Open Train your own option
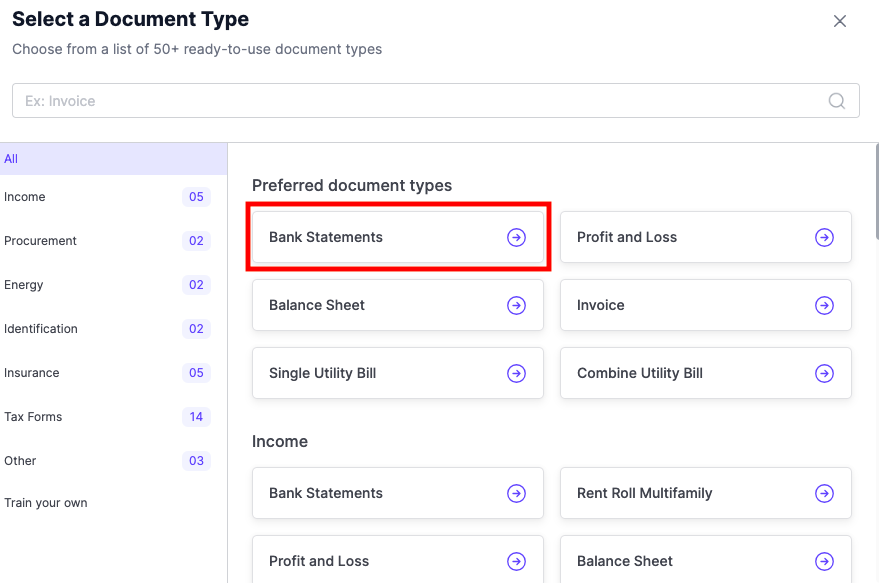The height and width of the screenshot is (583, 879). point(46,503)
